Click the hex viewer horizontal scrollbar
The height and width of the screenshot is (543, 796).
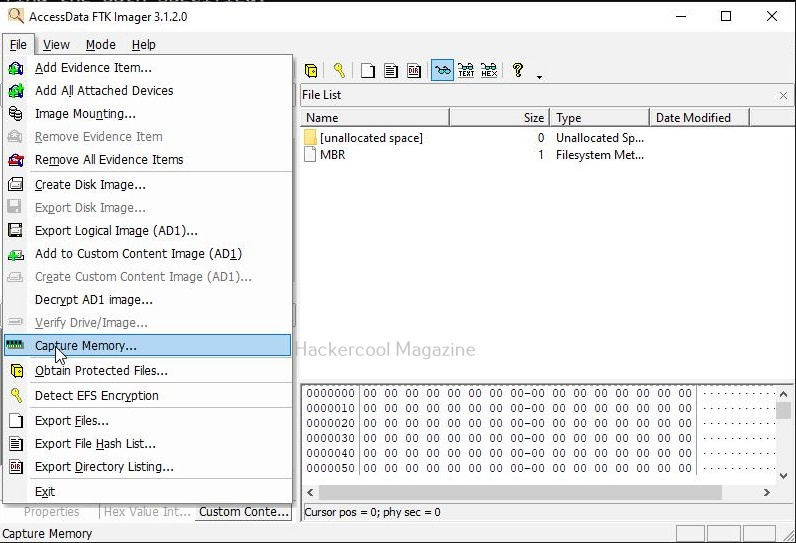[520, 492]
